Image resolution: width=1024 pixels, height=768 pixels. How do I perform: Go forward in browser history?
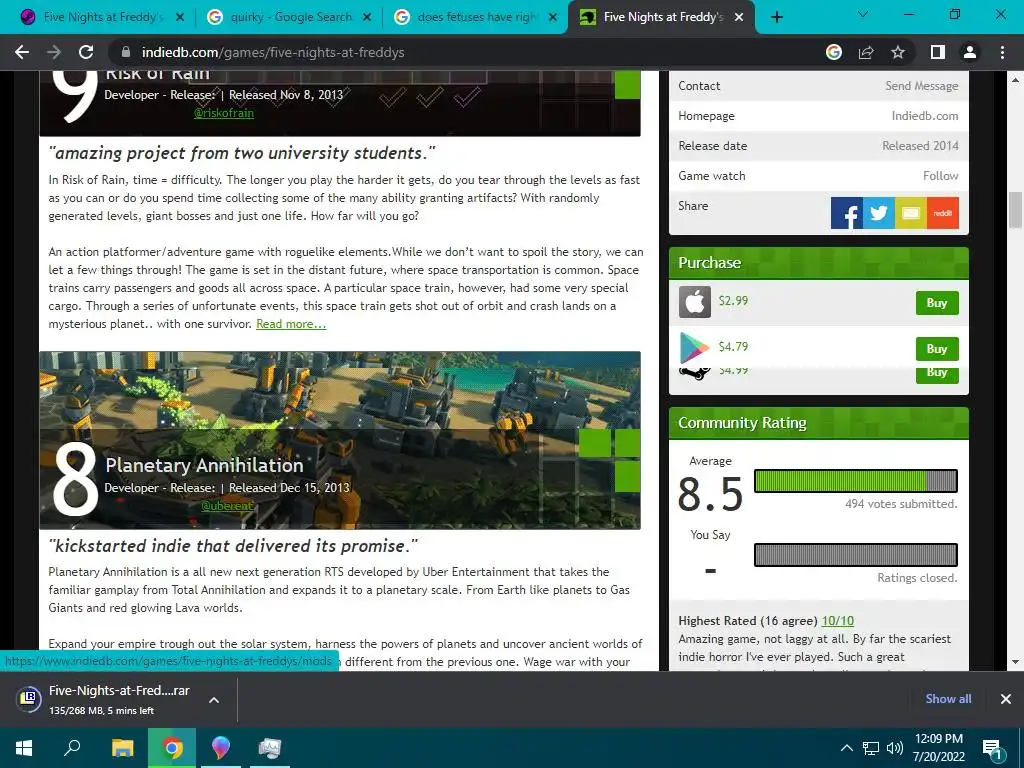[x=54, y=52]
